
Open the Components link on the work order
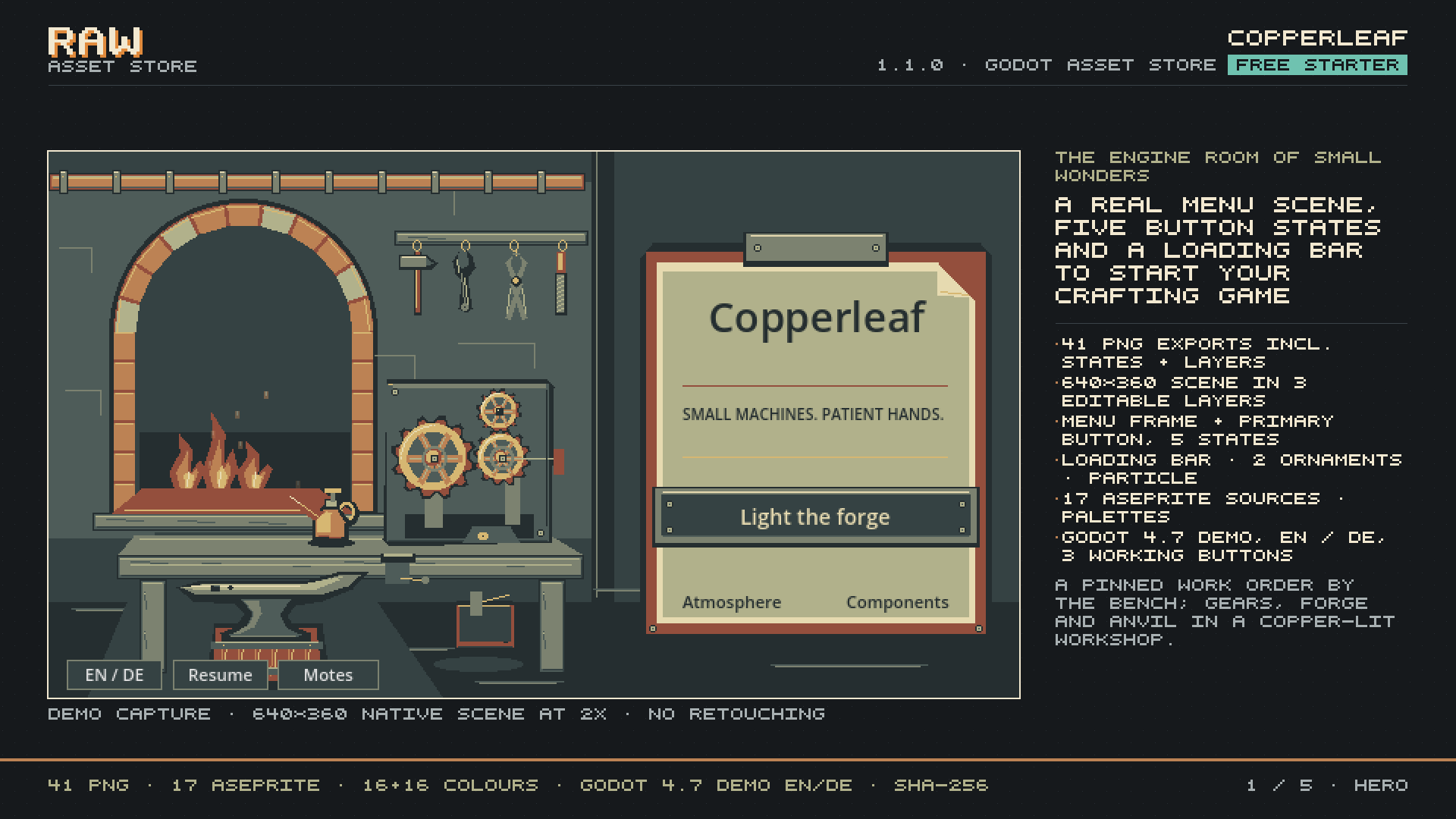897,602
